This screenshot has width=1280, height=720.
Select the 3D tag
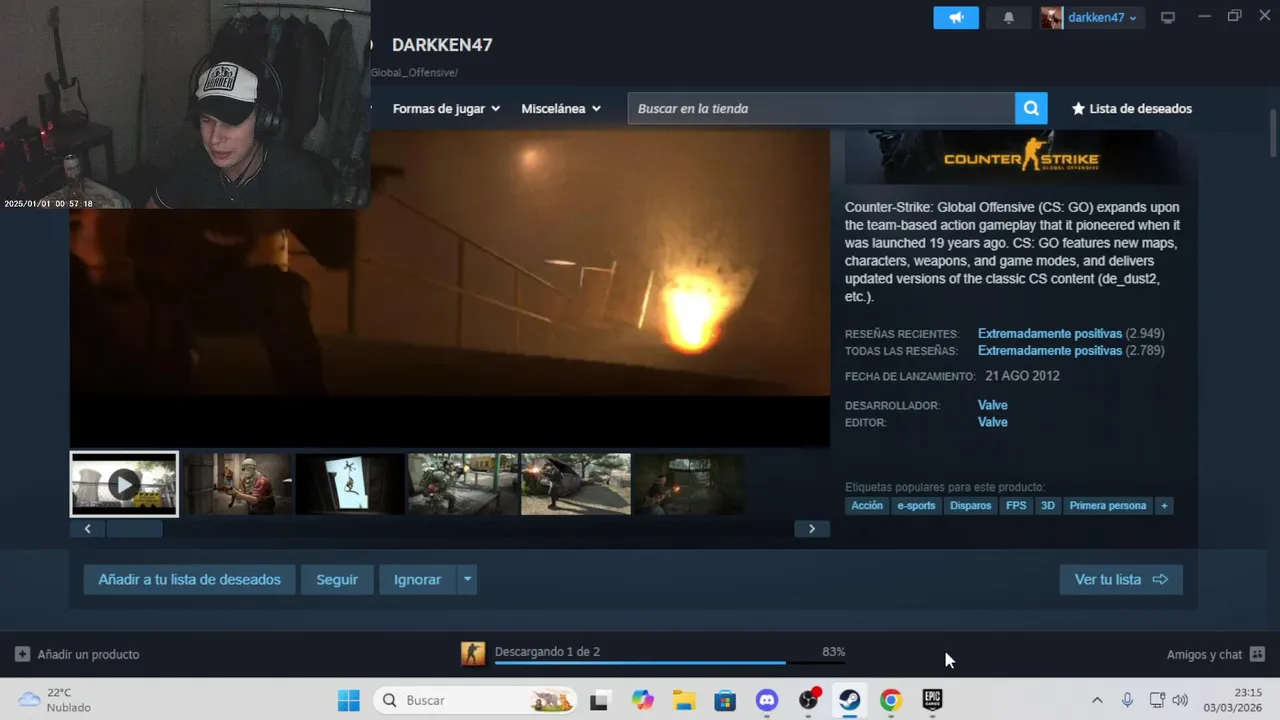click(x=1048, y=506)
